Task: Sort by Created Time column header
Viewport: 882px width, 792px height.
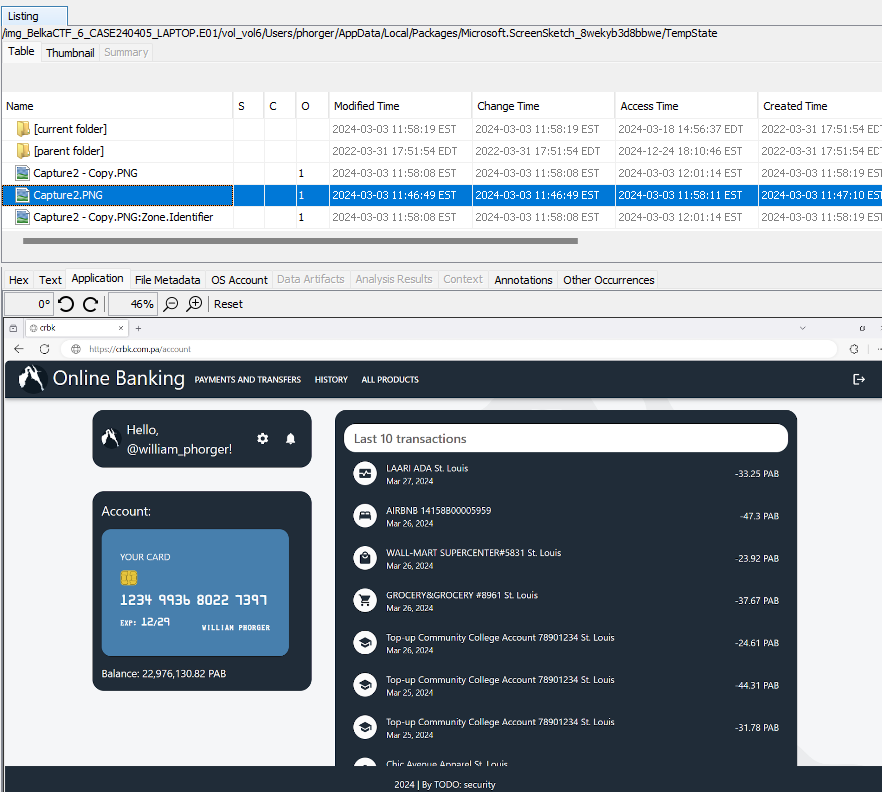Action: click(x=820, y=106)
